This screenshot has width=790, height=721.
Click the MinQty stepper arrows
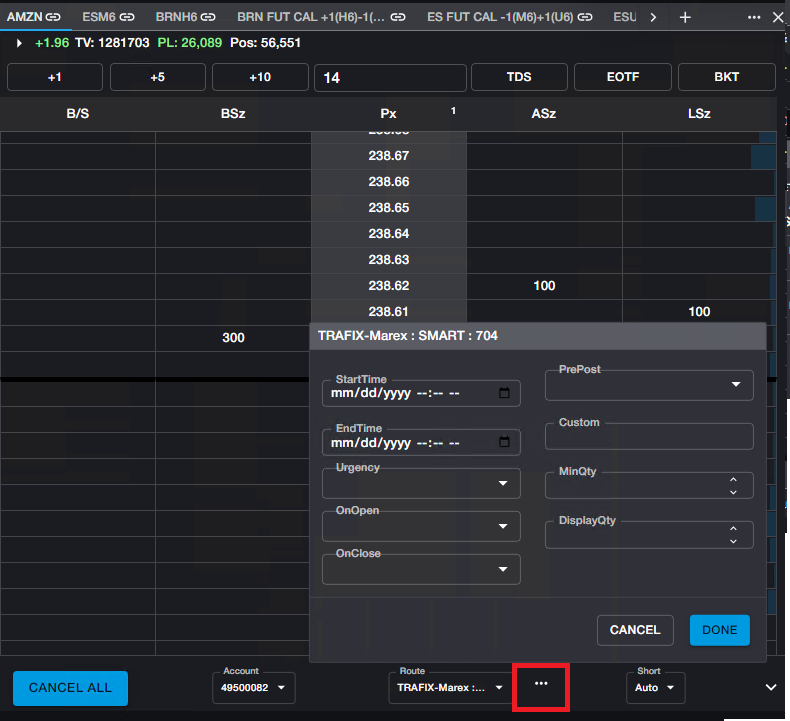(733, 486)
